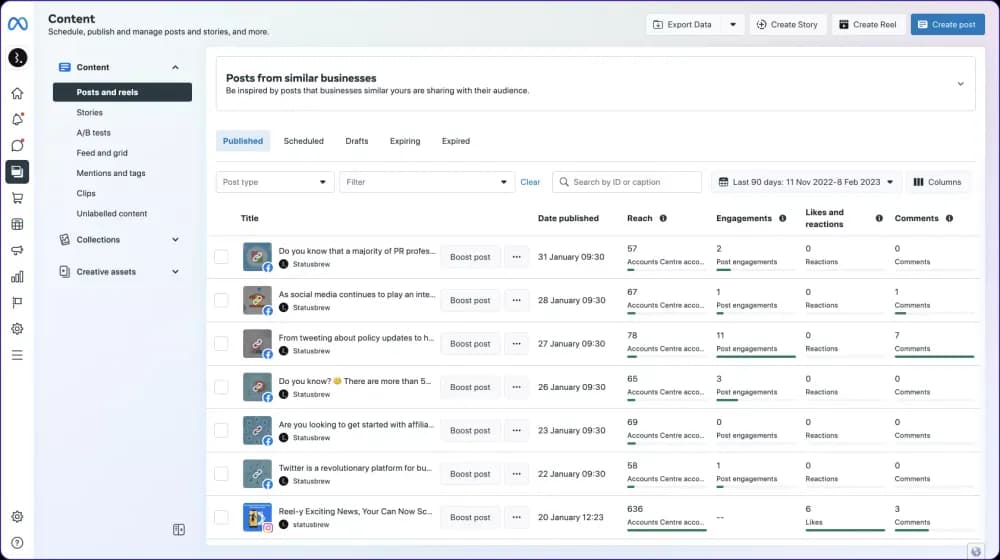The width and height of the screenshot is (1000, 560).
Task: Select checkbox for 'Do you know that a majority' post
Action: [x=221, y=257]
